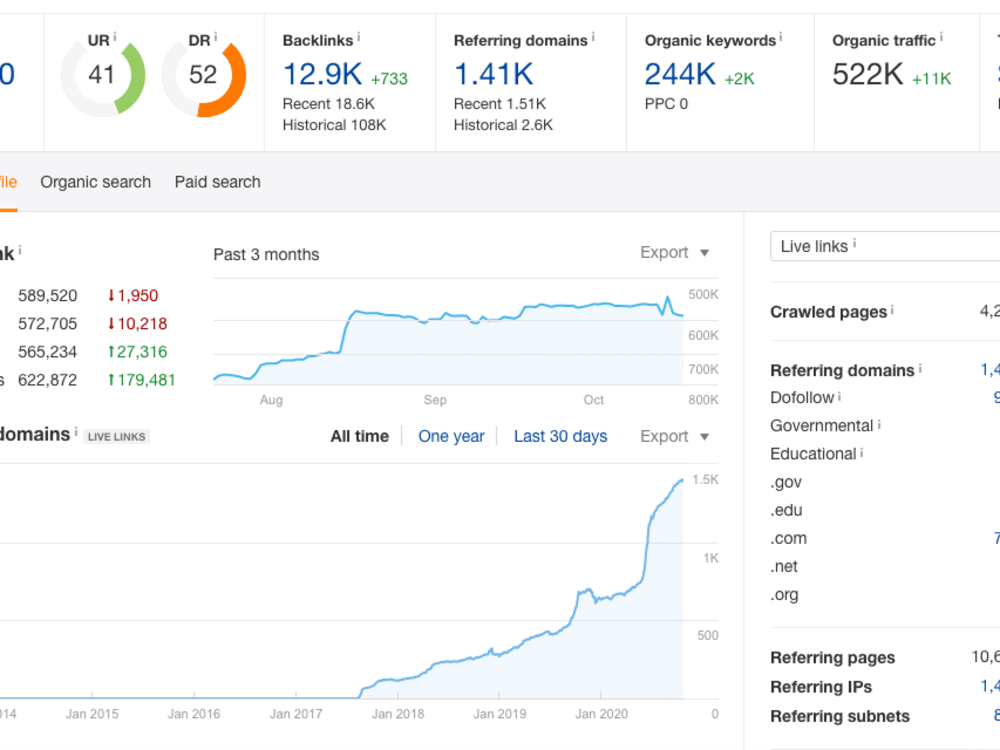Click the Backlinks info icon
This screenshot has height=750, width=1000.
point(358,38)
